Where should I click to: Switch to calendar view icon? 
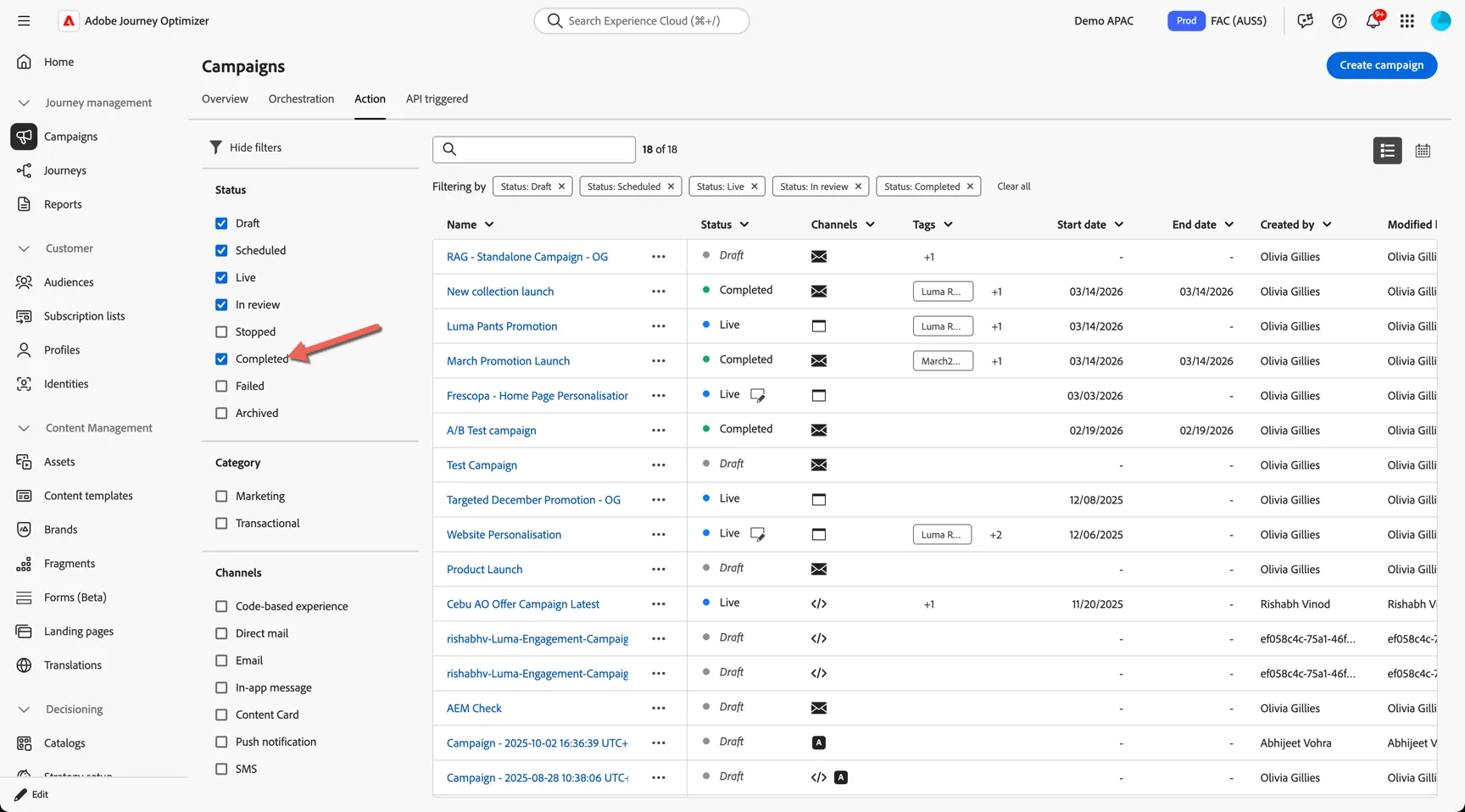1423,150
